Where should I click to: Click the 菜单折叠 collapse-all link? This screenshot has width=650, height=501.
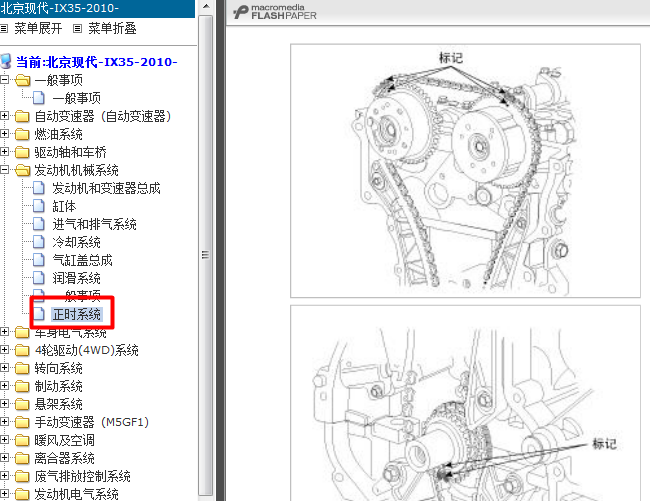[x=112, y=29]
